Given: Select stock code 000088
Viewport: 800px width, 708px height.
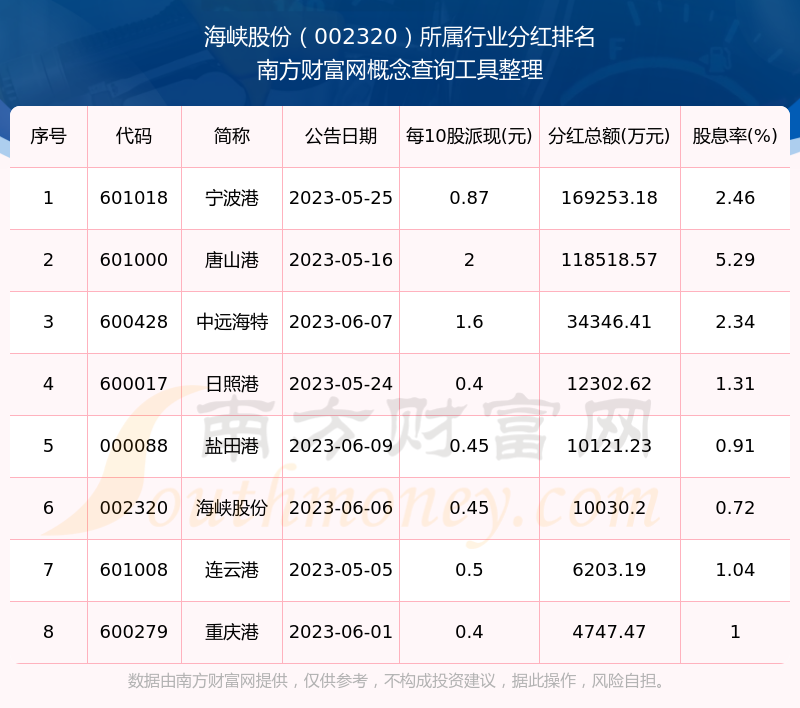Looking at the screenshot, I should click(x=134, y=446).
